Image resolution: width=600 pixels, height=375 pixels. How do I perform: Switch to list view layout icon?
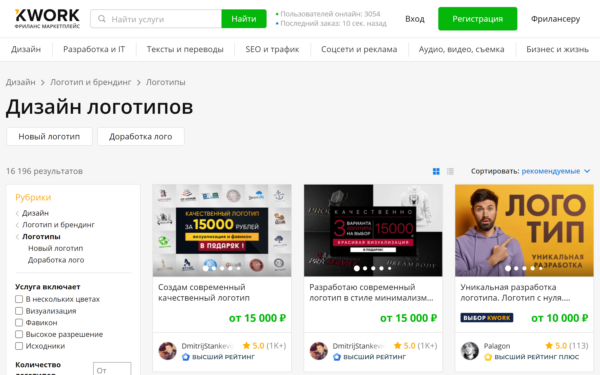pos(450,171)
